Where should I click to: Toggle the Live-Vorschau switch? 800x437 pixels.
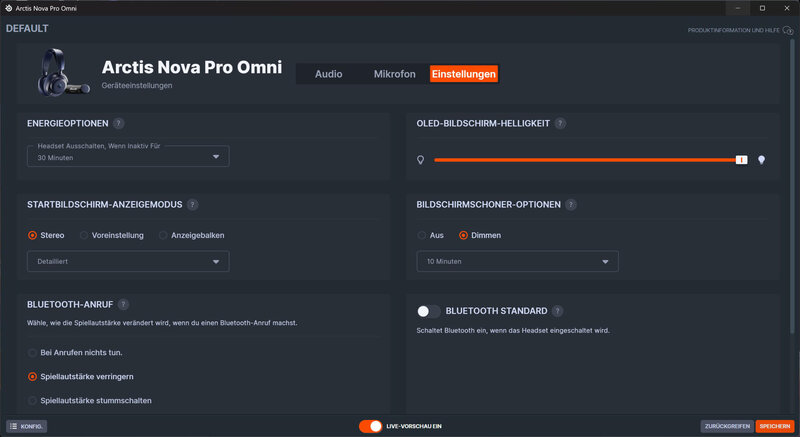(x=370, y=426)
